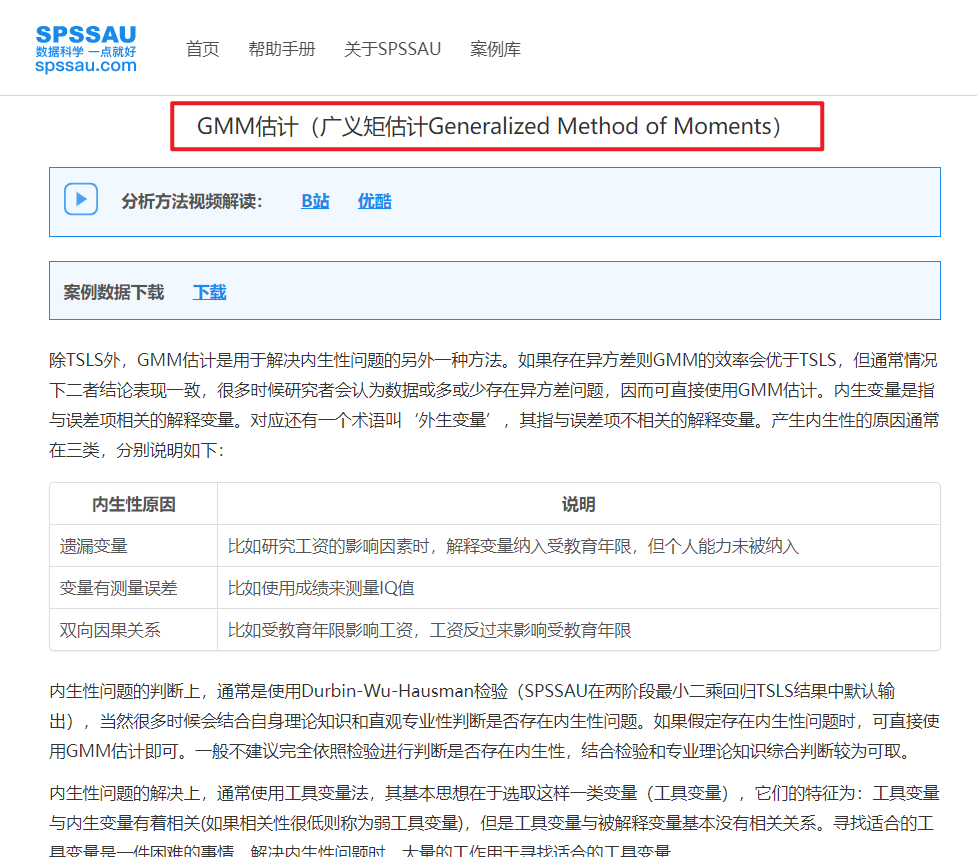977x857 pixels.
Task: Click the SPSSAU logo
Action: [86, 49]
